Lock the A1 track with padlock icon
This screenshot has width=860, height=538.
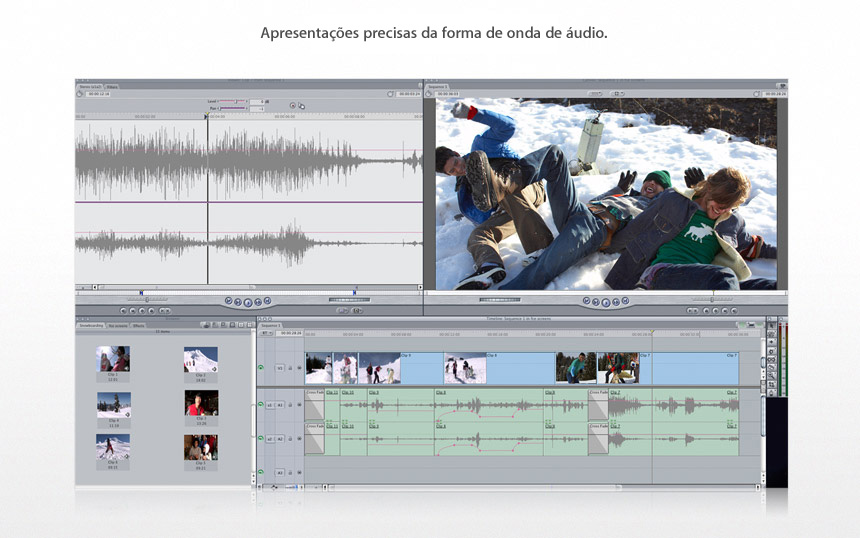click(290, 405)
